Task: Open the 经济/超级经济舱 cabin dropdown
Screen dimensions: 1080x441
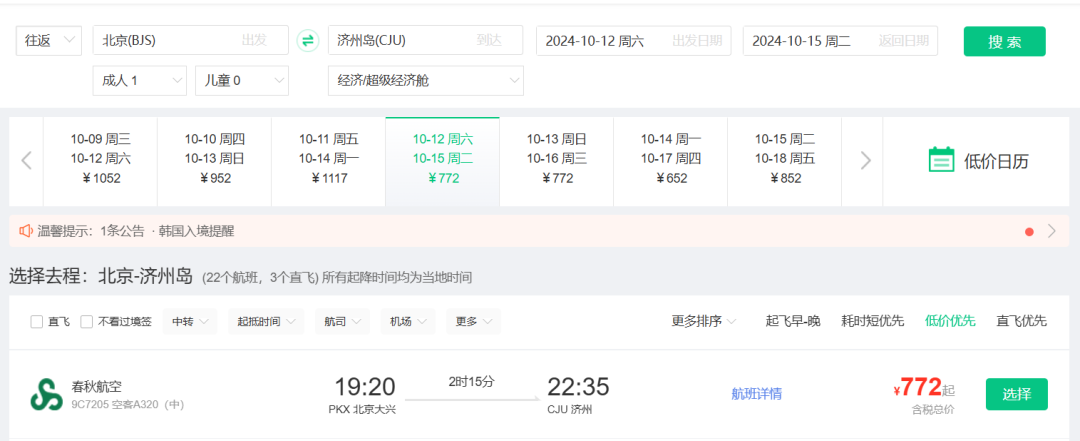Action: pos(426,81)
